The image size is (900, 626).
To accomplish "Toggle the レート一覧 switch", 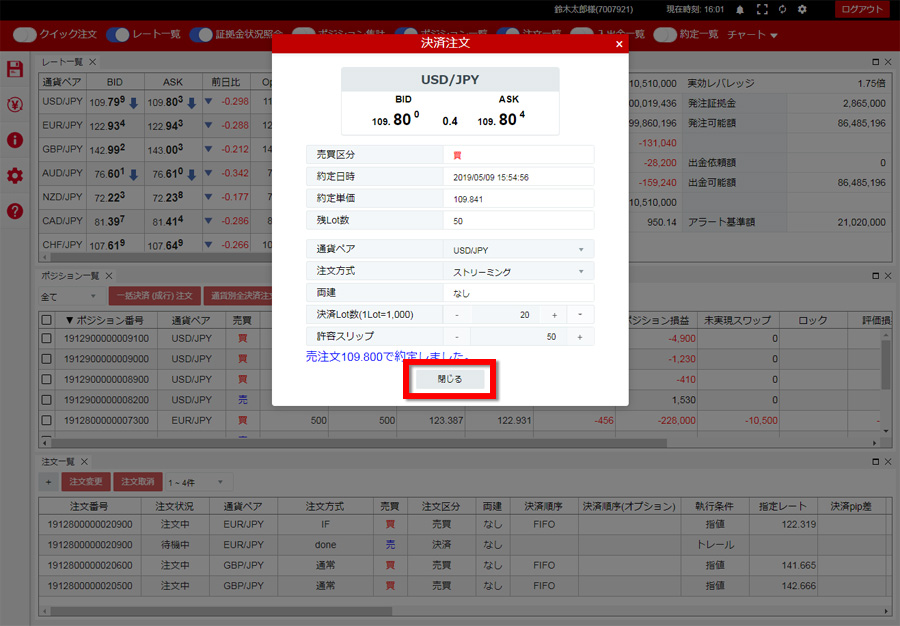I will [x=118, y=34].
